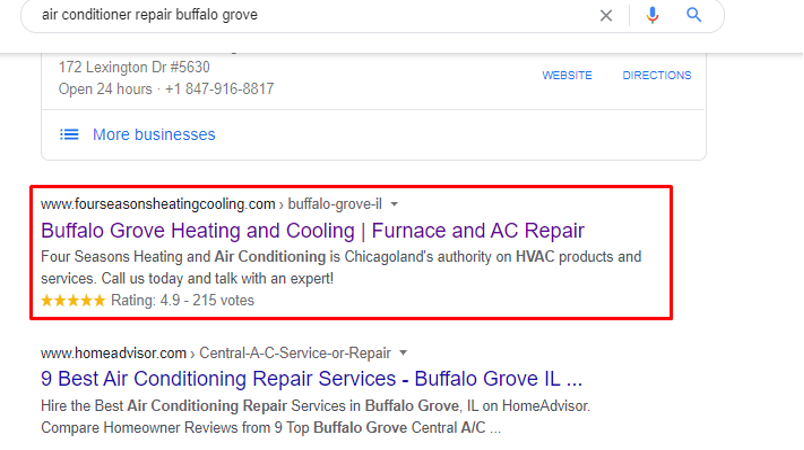Click the Open 24 hours text
This screenshot has height=450, width=804.
[x=105, y=89]
